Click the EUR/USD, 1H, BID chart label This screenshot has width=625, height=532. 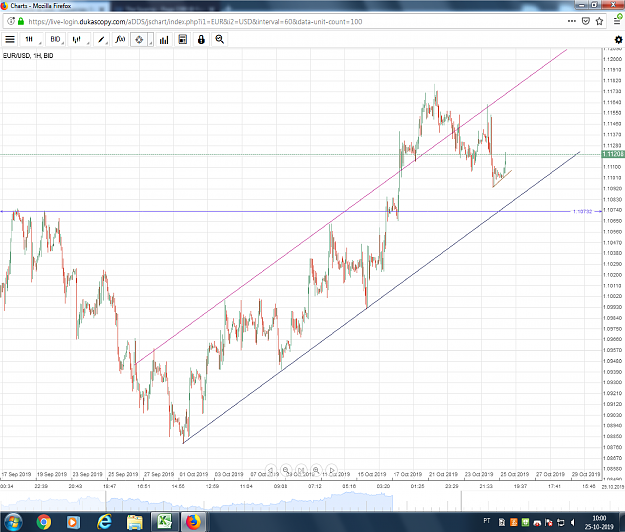coord(28,56)
